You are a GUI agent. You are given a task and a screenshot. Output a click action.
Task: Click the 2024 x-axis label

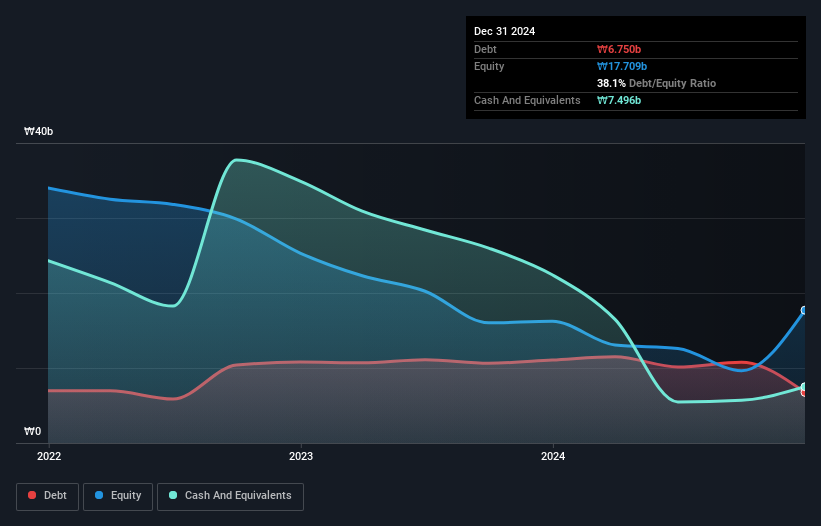(x=553, y=456)
